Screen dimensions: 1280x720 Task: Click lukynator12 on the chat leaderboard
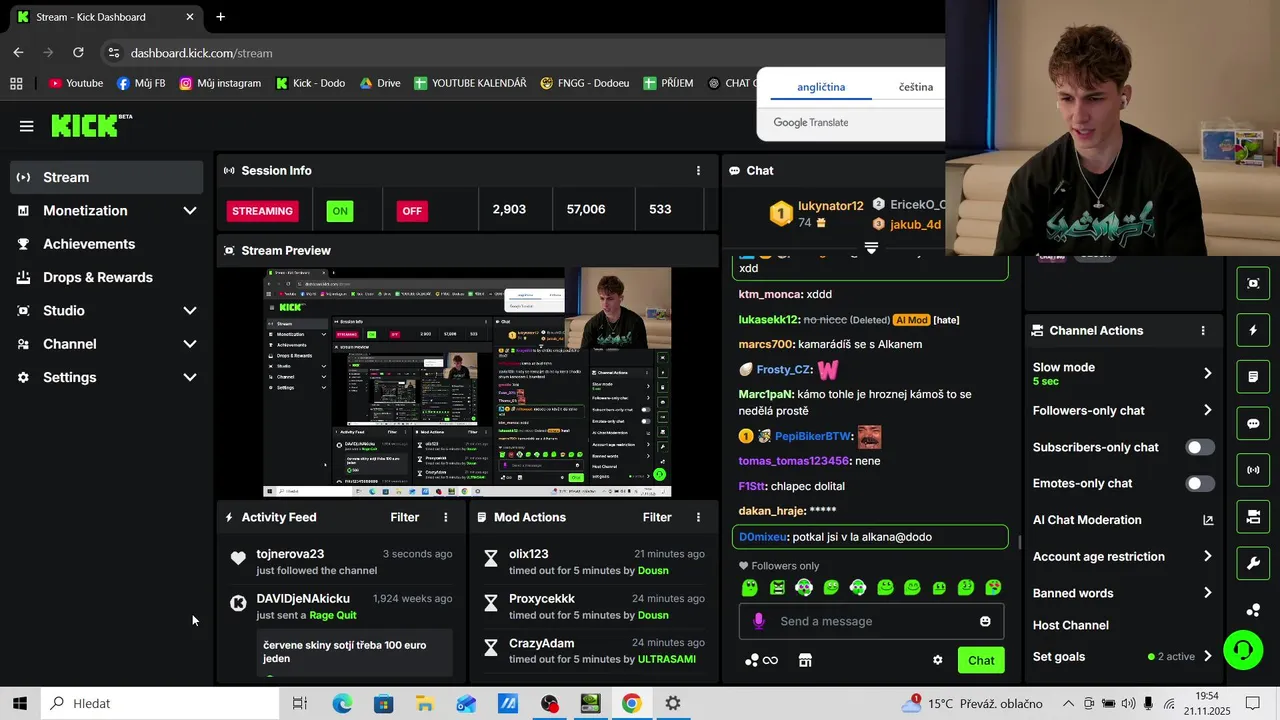click(830, 206)
